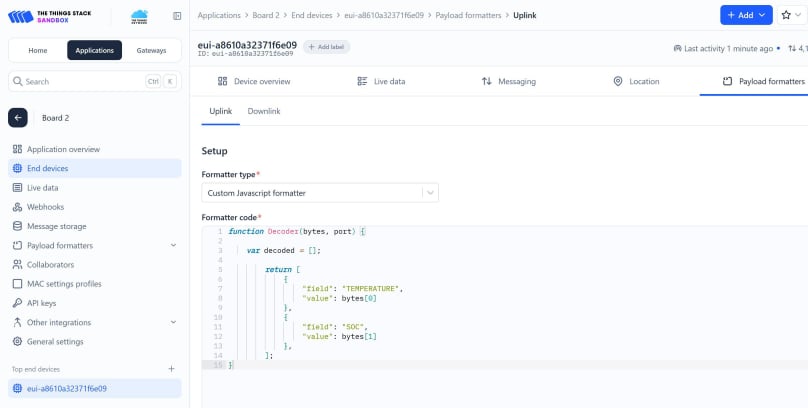This screenshot has height=408, width=808.
Task: Click the Board 2 title in sidebar
Action: tap(56, 118)
